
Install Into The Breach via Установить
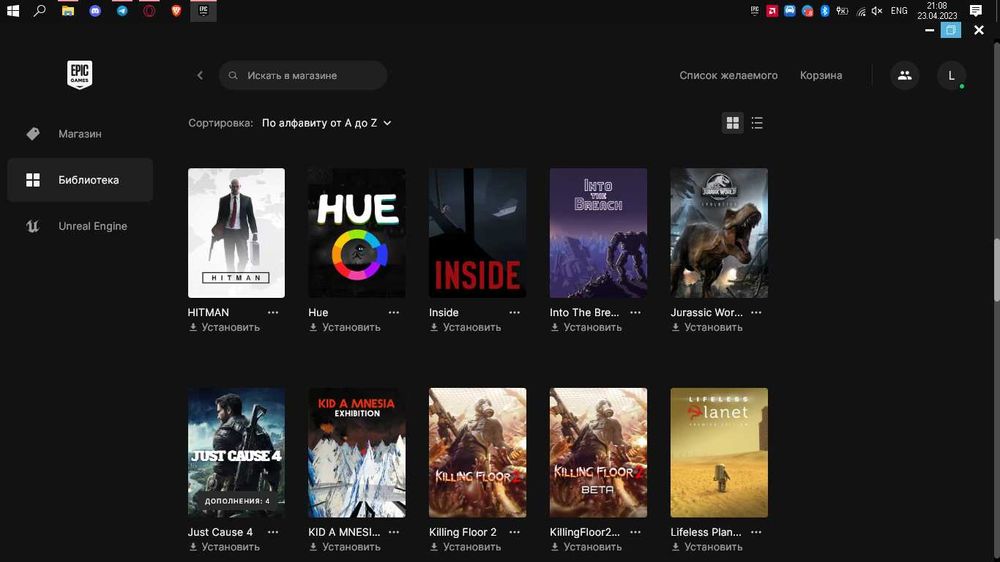click(586, 327)
